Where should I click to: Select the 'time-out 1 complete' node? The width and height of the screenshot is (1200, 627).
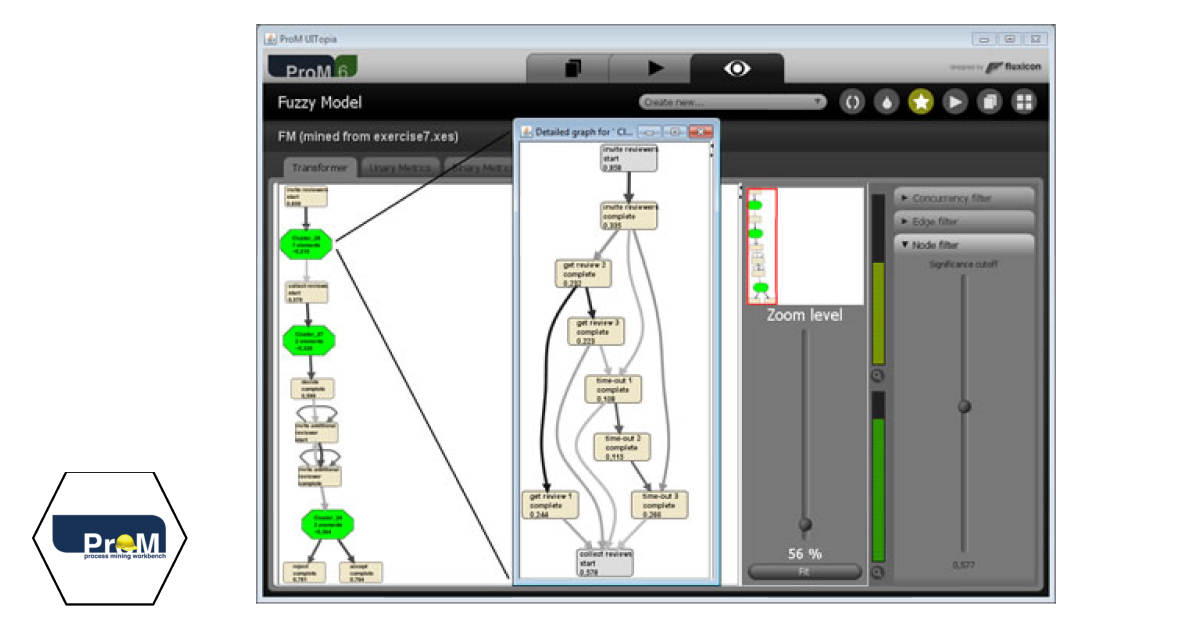tap(613, 389)
